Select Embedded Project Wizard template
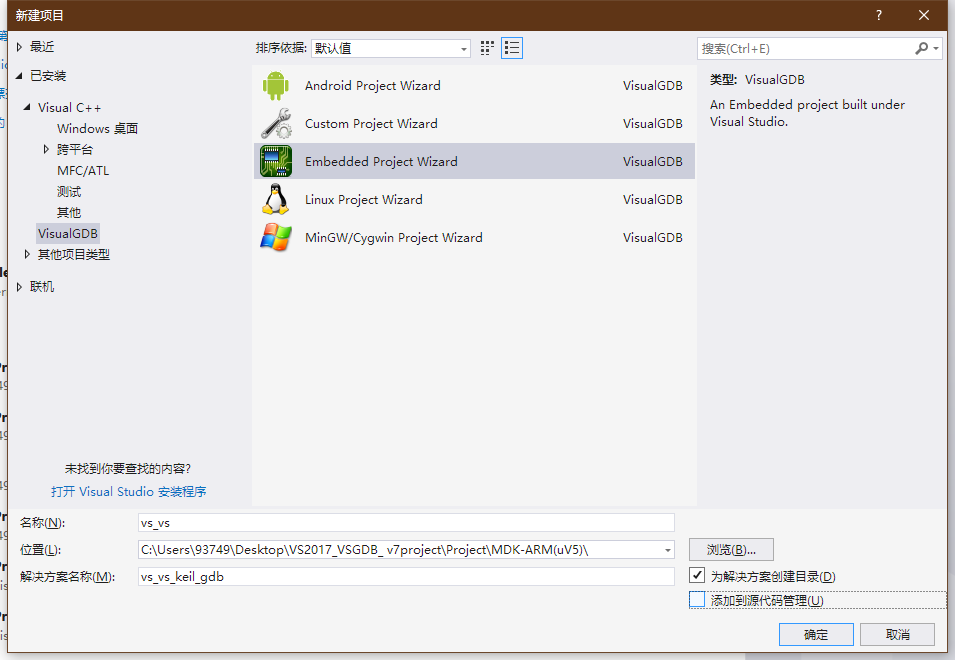Viewport: 955px width, 660px height. (474, 161)
